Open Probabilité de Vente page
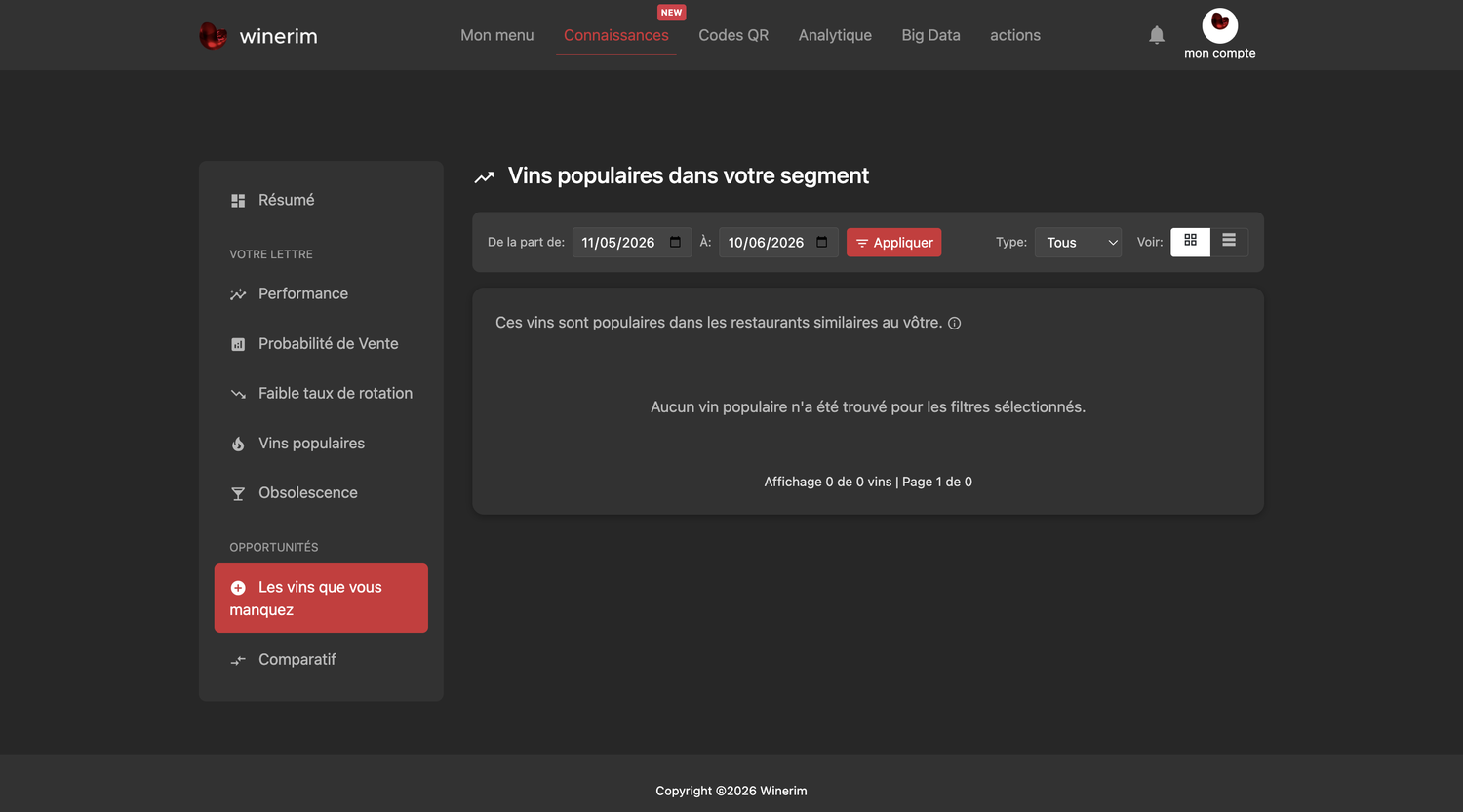Image resolution: width=1463 pixels, height=812 pixels. 321,343
